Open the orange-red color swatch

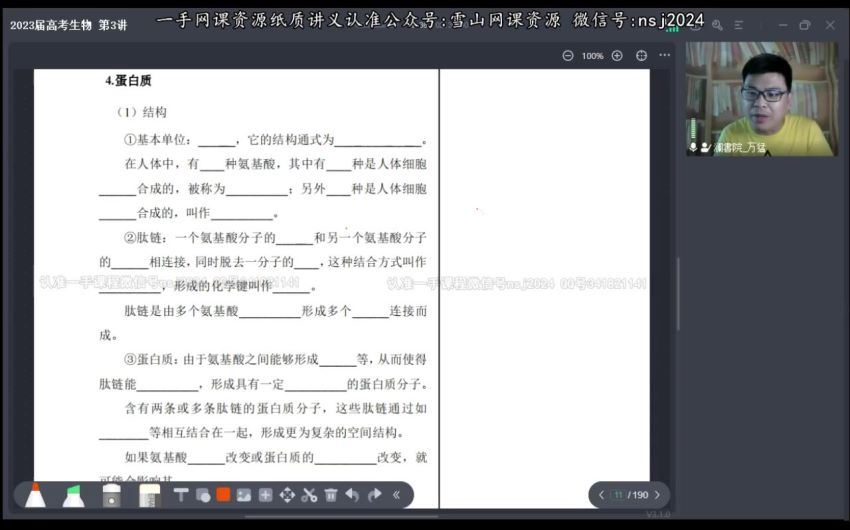(223, 494)
